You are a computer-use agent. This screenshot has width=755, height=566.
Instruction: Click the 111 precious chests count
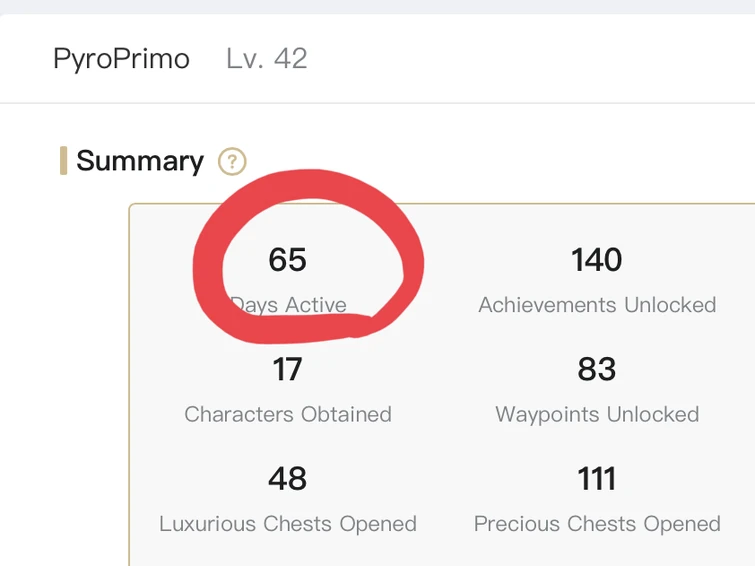[x=596, y=479]
